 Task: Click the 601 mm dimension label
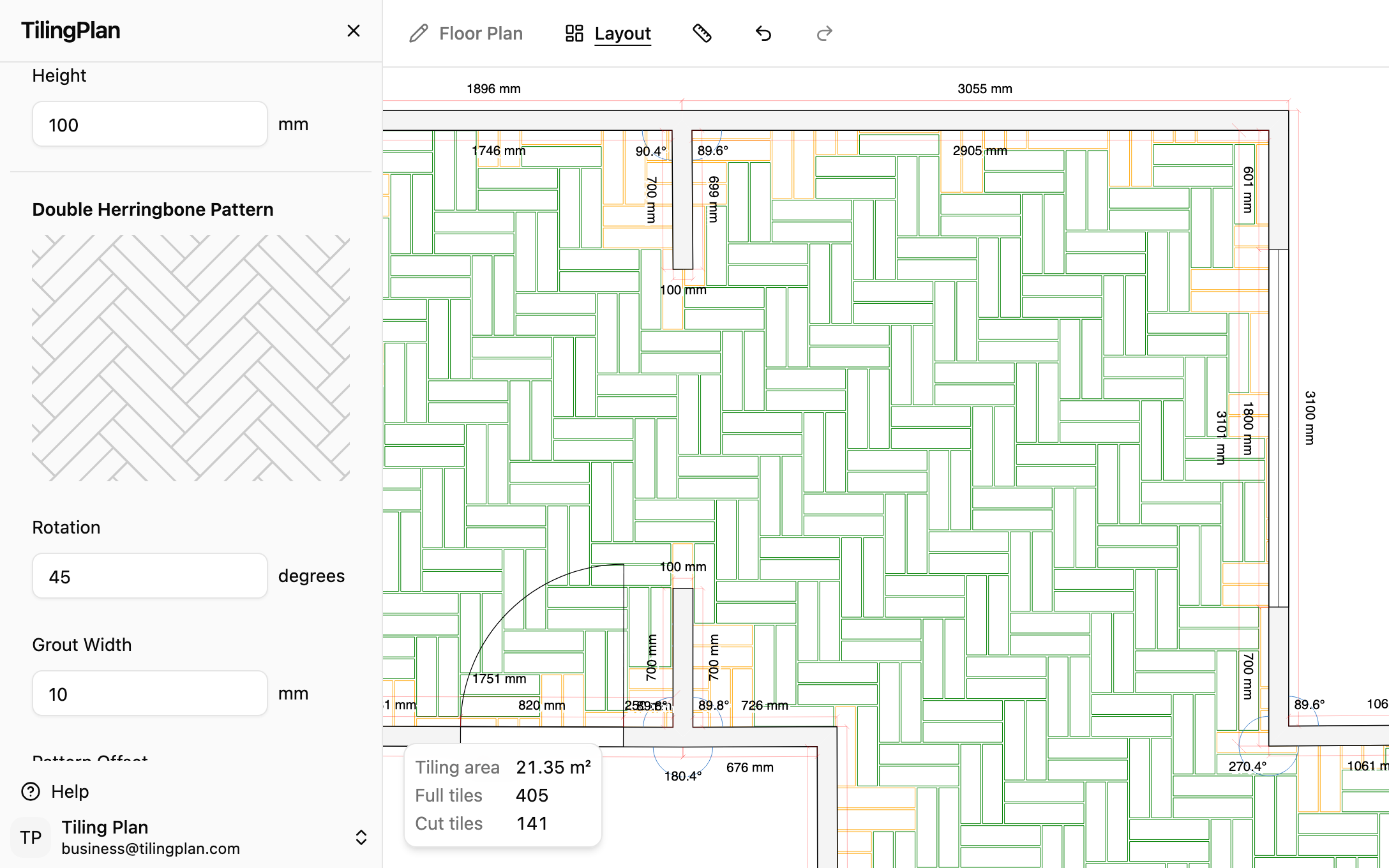(x=1249, y=190)
